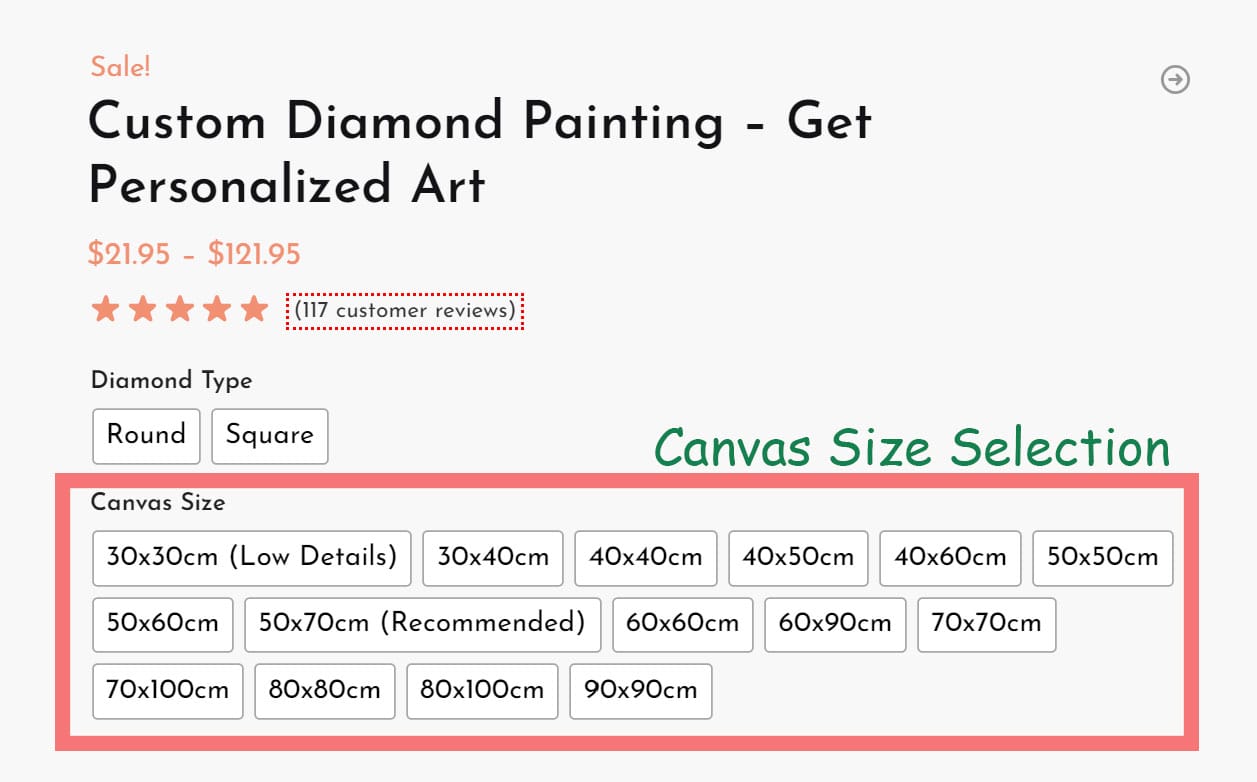Select the 80x100cm canvas size
The width and height of the screenshot is (1257, 782).
click(482, 691)
